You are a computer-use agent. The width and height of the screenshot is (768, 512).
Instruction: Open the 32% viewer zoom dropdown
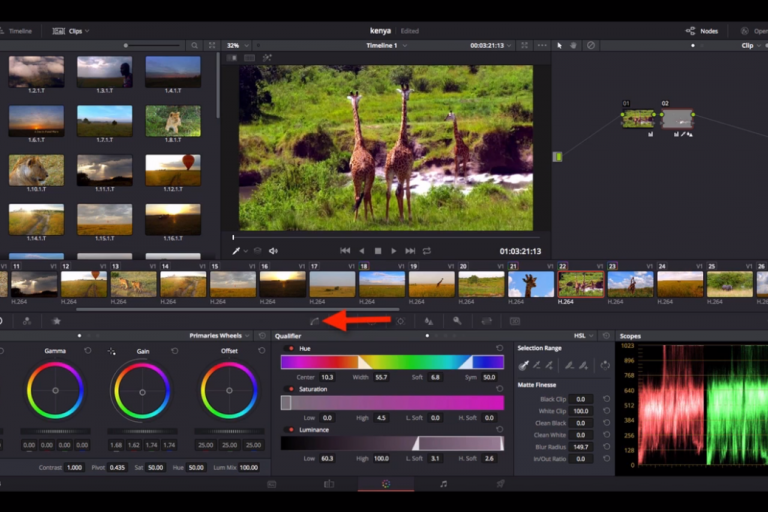238,45
